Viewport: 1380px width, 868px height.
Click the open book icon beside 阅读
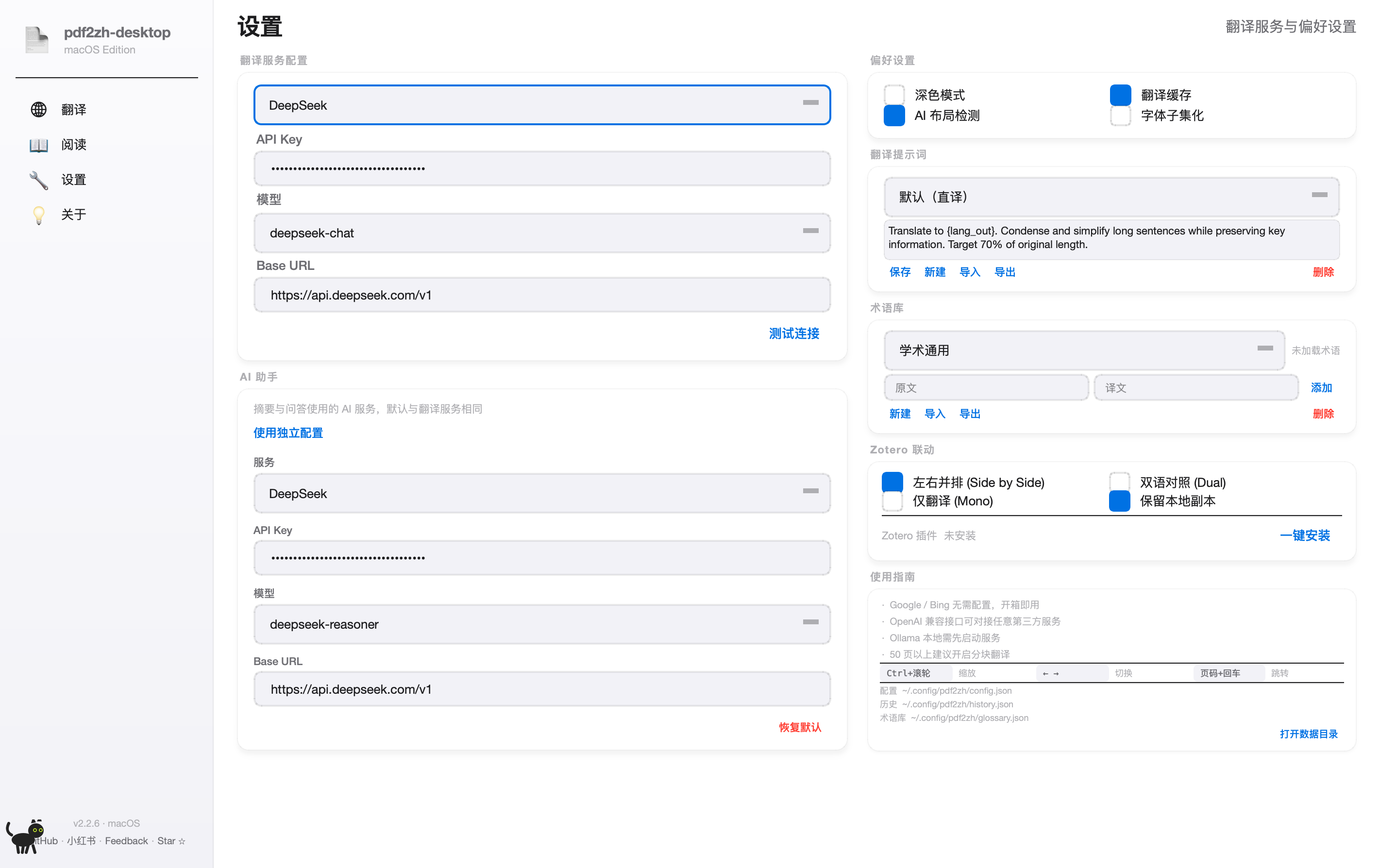click(38, 144)
